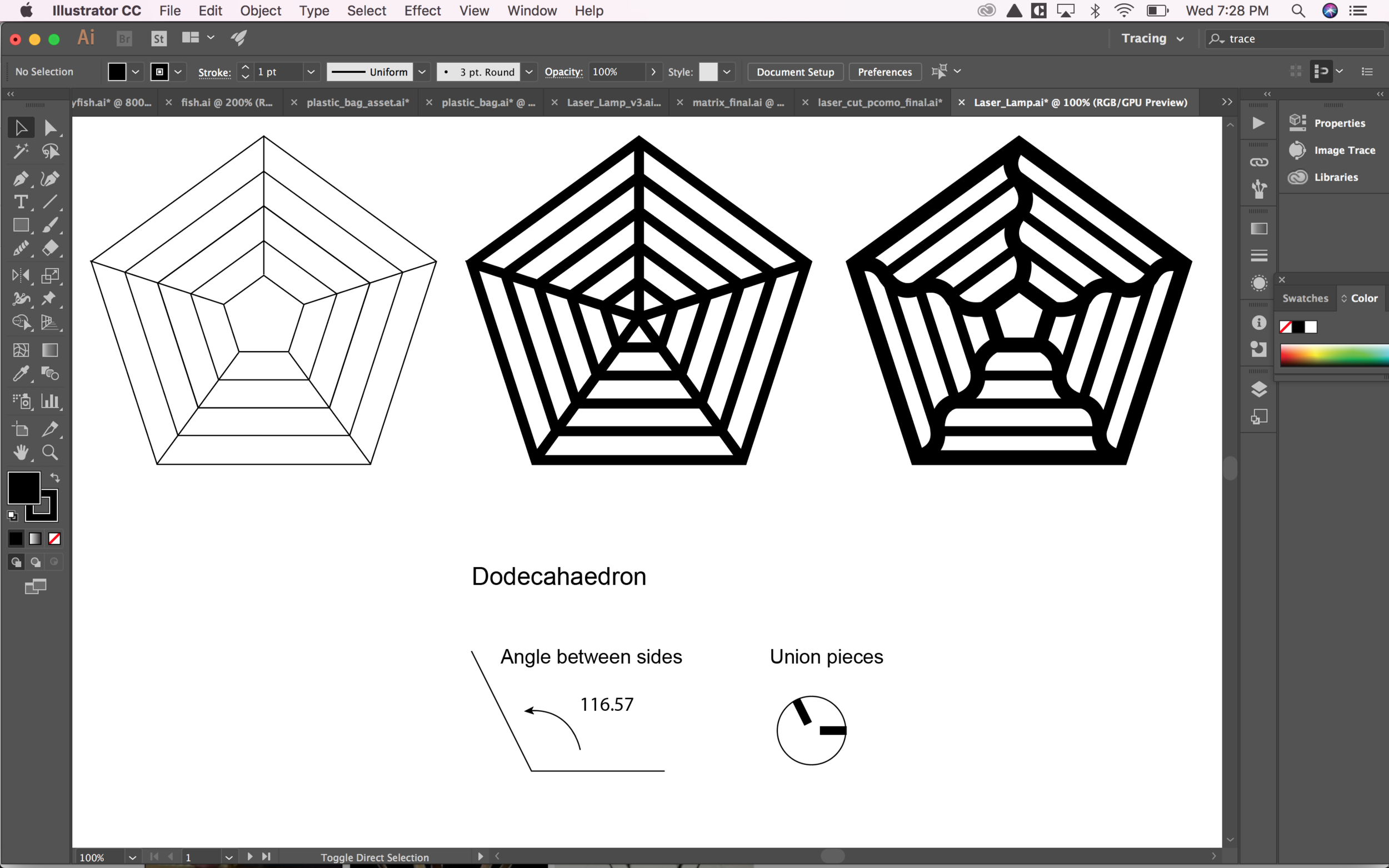
Task: Click the Document Setup button
Action: (795, 72)
